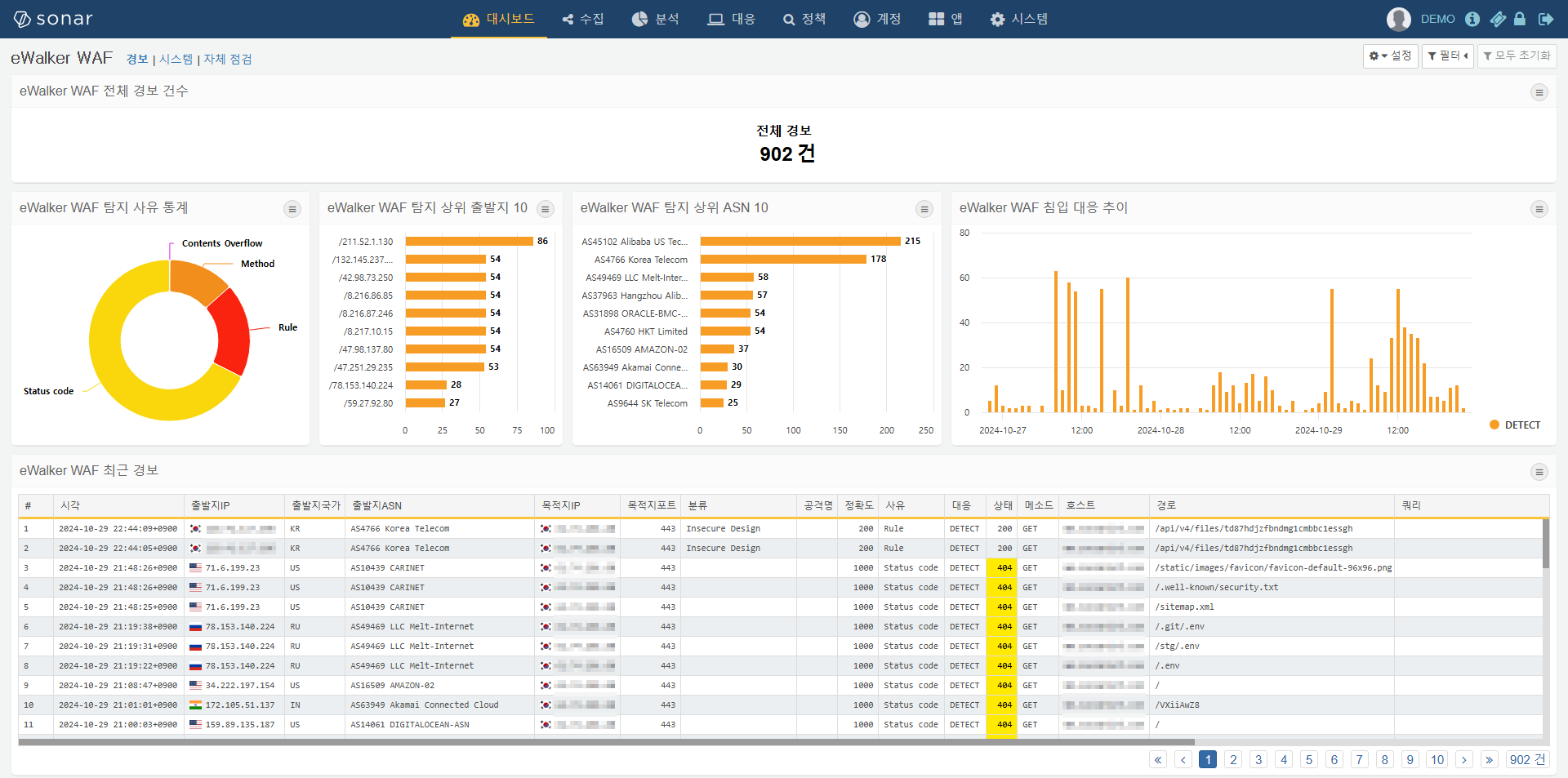Open menu of 탐지 사유 통계 widget
The height and width of the screenshot is (778, 1568).
click(x=292, y=209)
